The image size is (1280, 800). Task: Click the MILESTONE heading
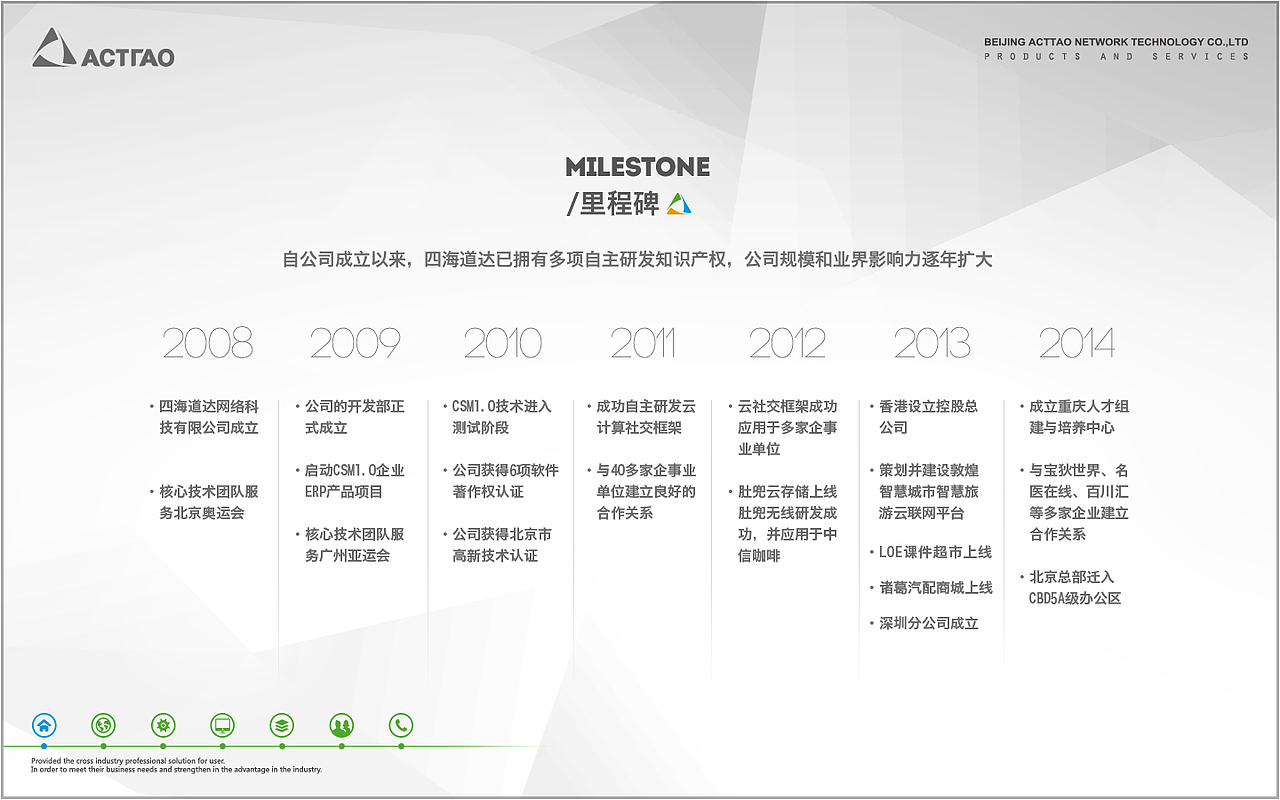point(638,167)
